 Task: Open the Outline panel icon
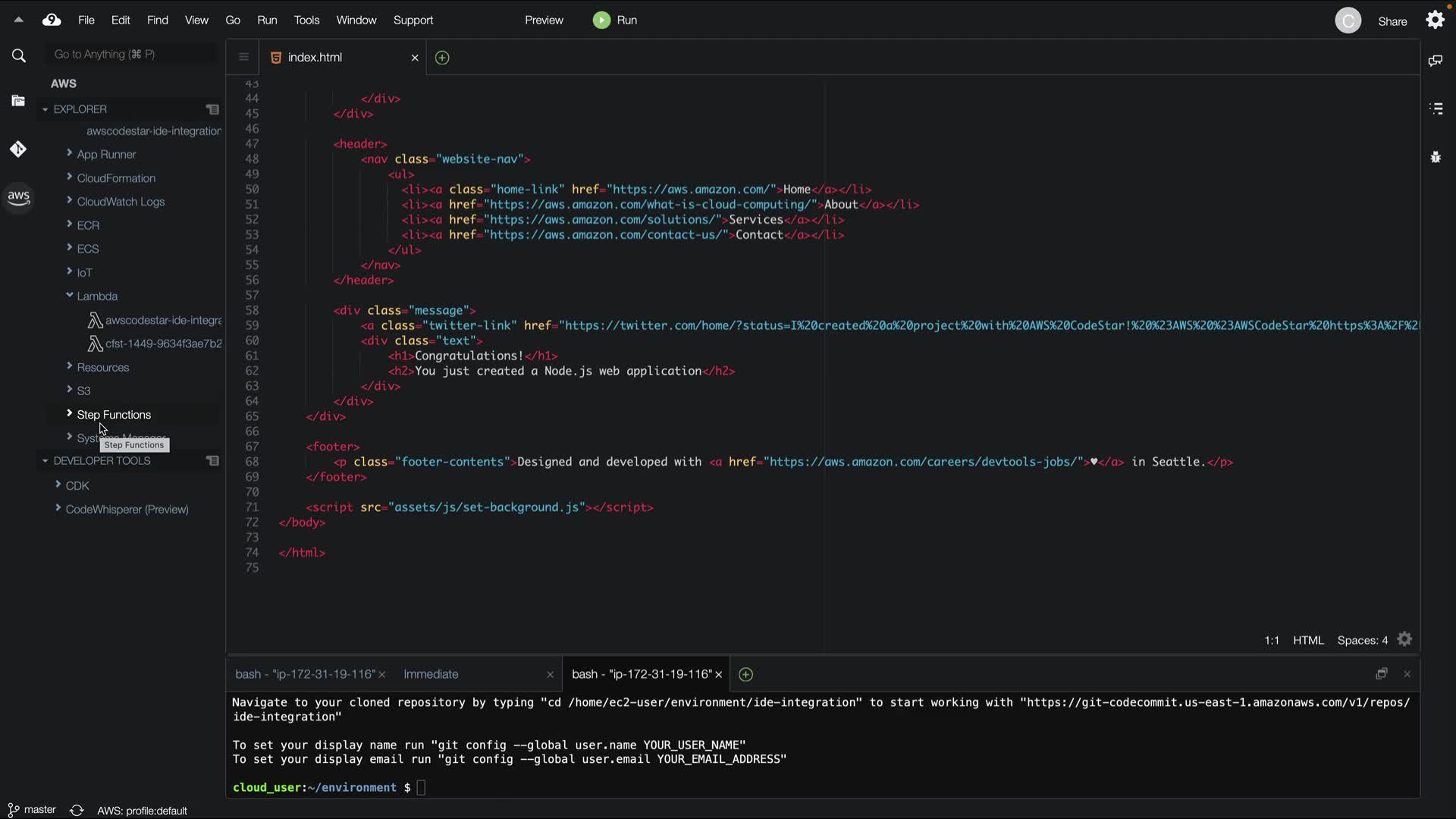click(x=1436, y=108)
